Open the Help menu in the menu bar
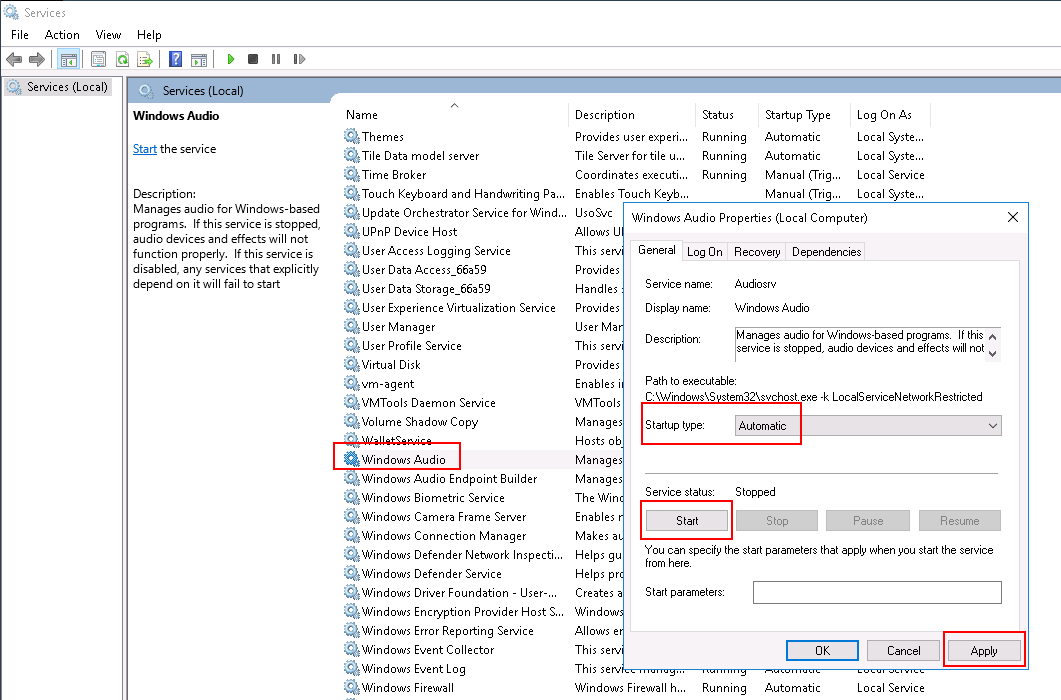The height and width of the screenshot is (700, 1061). coord(149,35)
